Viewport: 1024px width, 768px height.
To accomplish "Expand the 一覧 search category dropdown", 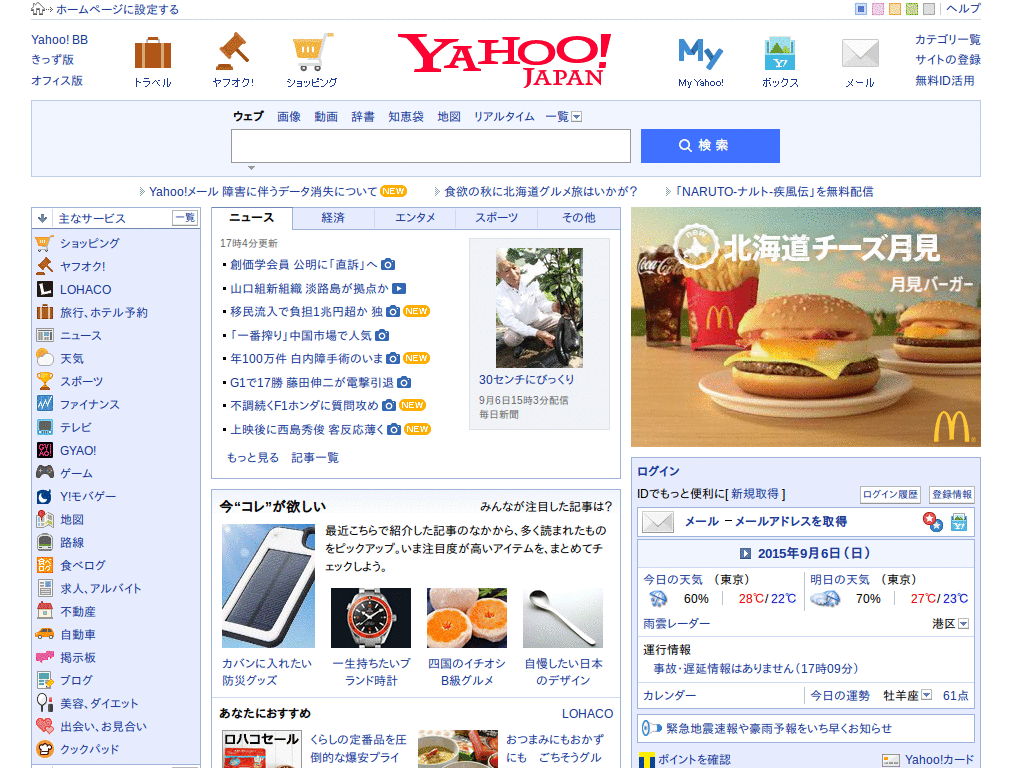I will pos(577,117).
